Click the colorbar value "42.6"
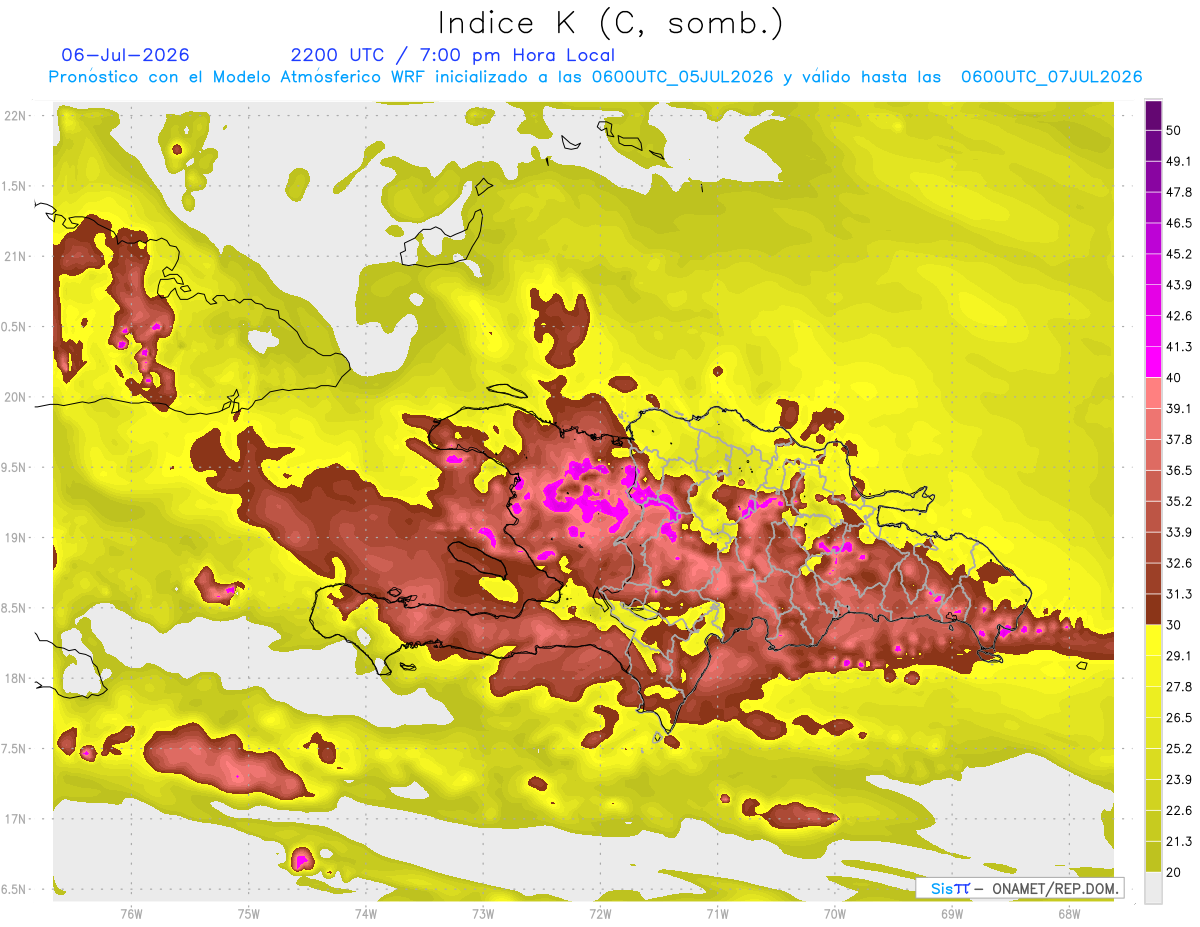The width and height of the screenshot is (1200, 927). [x=1180, y=316]
